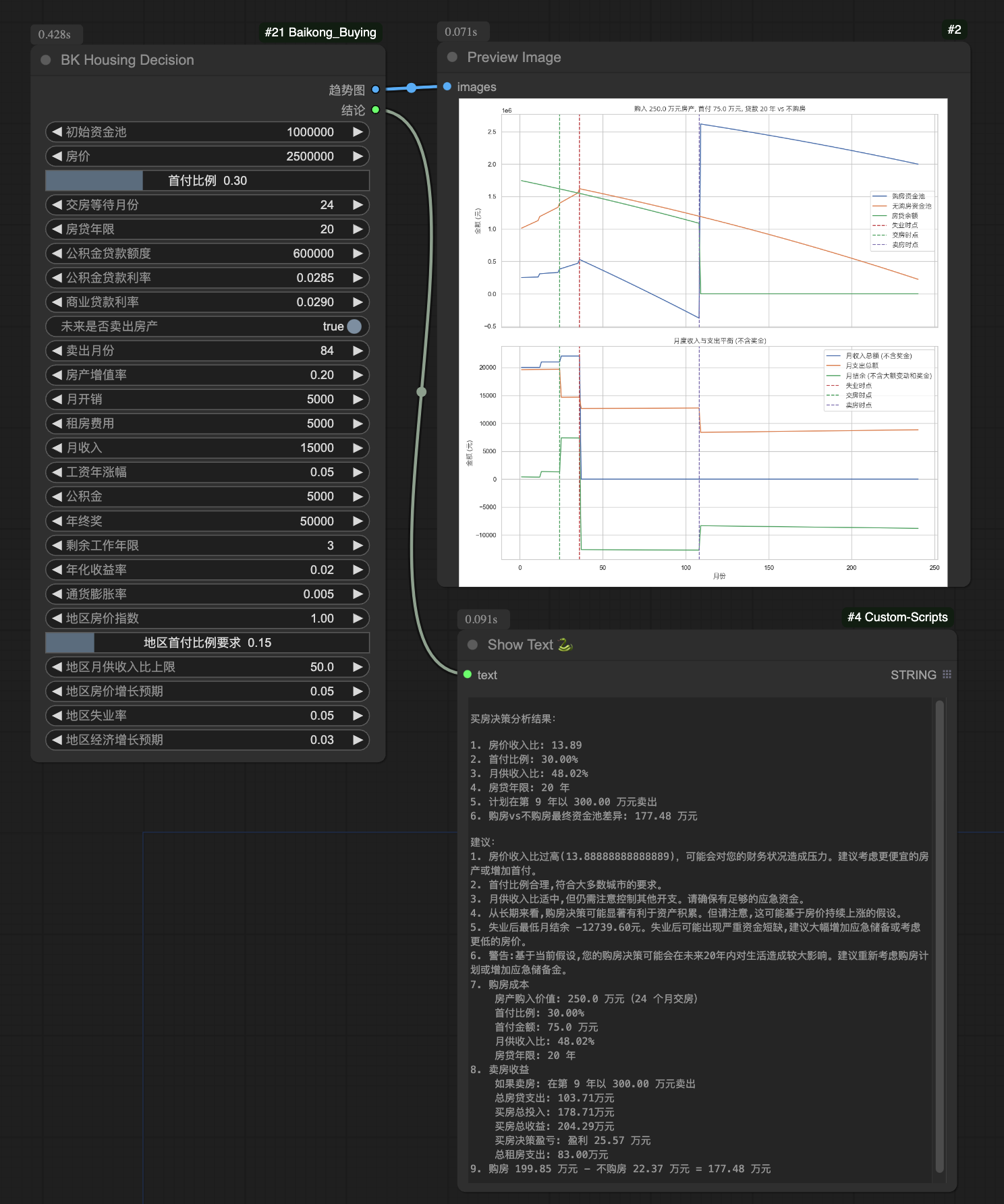
Task: Click the STRING grid icon
Action: coord(947,675)
